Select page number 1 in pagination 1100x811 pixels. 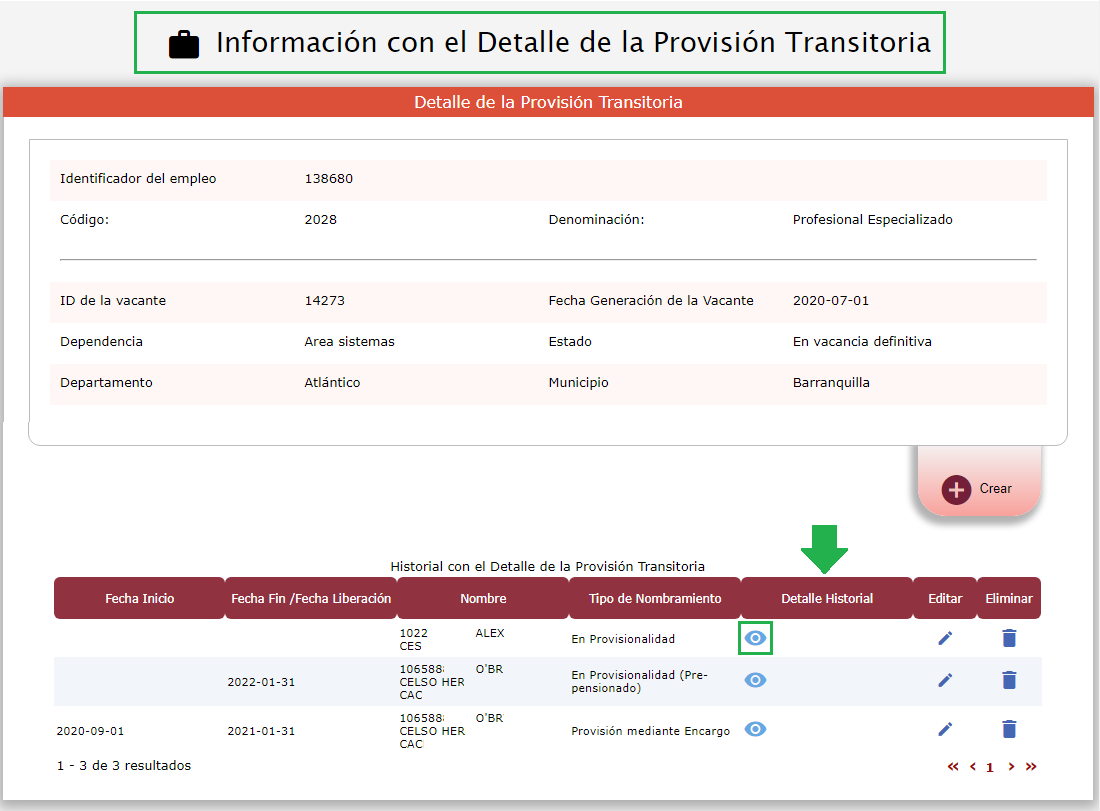(990, 768)
